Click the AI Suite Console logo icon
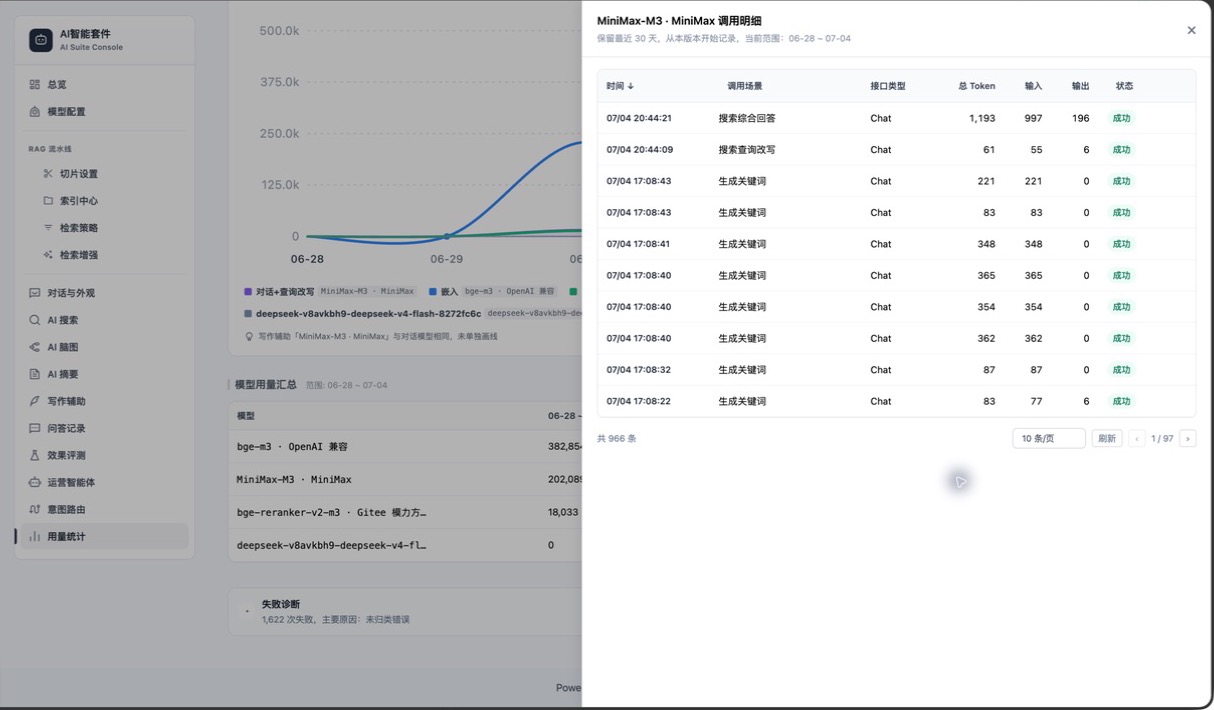This screenshot has width=1214, height=710. pos(41,40)
